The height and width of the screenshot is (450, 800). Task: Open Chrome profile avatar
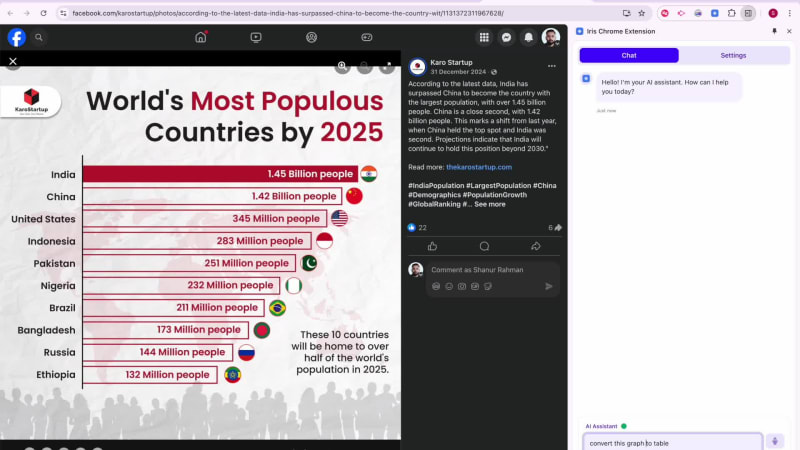[773, 13]
